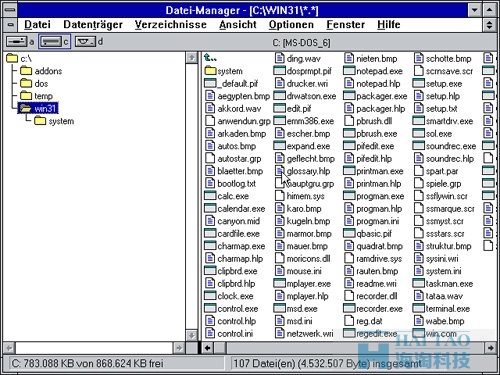
Task: Switch to drive c icon
Action: [x=51, y=42]
